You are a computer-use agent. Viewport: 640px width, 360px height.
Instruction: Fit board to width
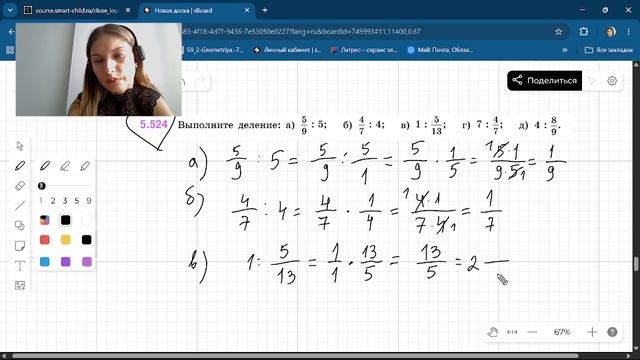tap(512, 332)
